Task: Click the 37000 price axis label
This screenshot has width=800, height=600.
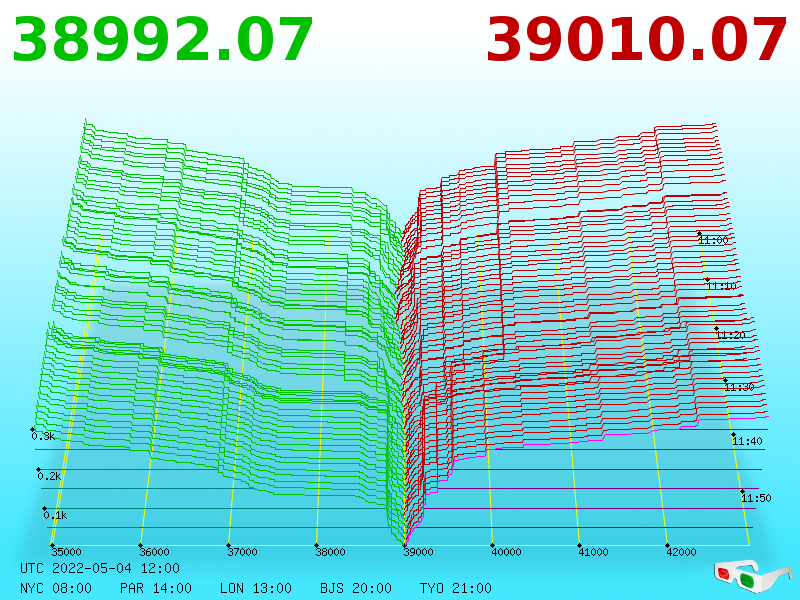Action: (243, 552)
